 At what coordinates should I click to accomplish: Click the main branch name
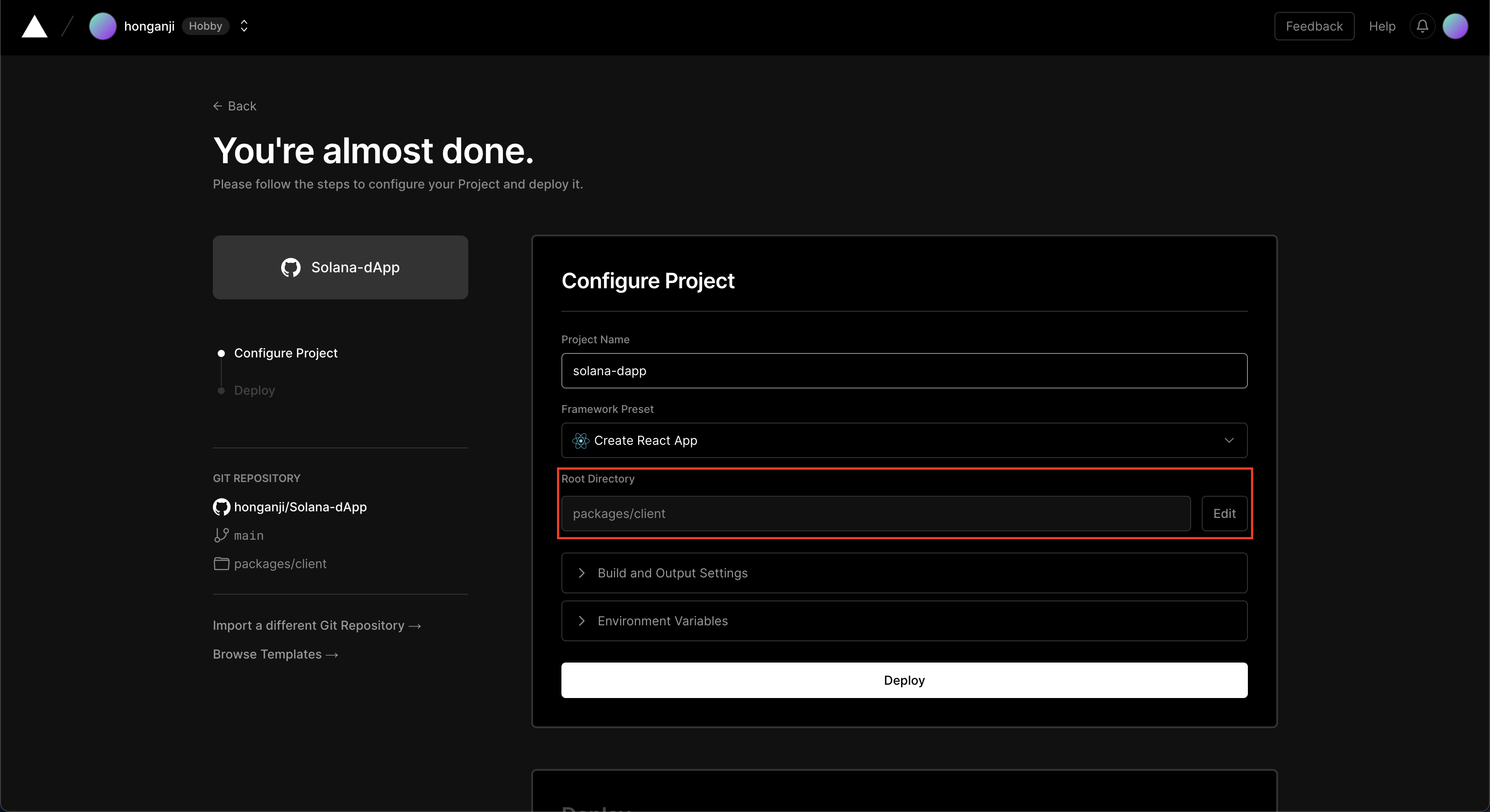(249, 536)
